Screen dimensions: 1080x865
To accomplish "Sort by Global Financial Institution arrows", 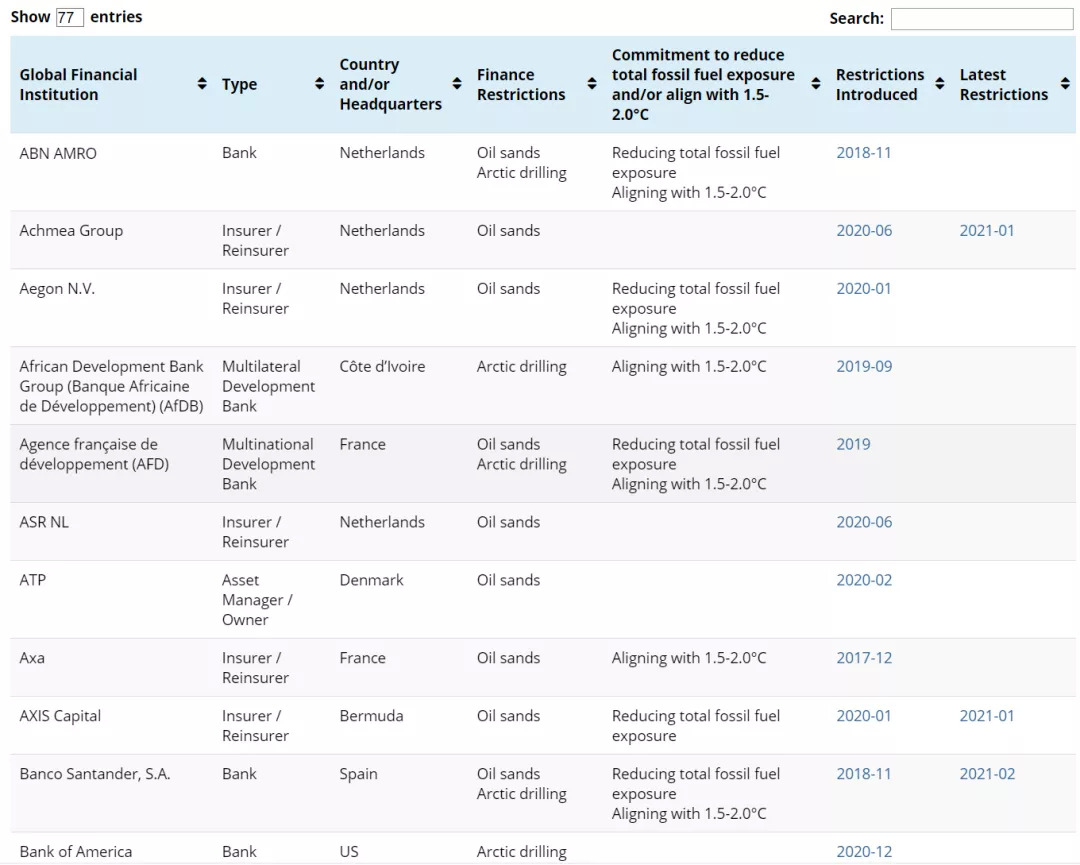I will click(202, 84).
